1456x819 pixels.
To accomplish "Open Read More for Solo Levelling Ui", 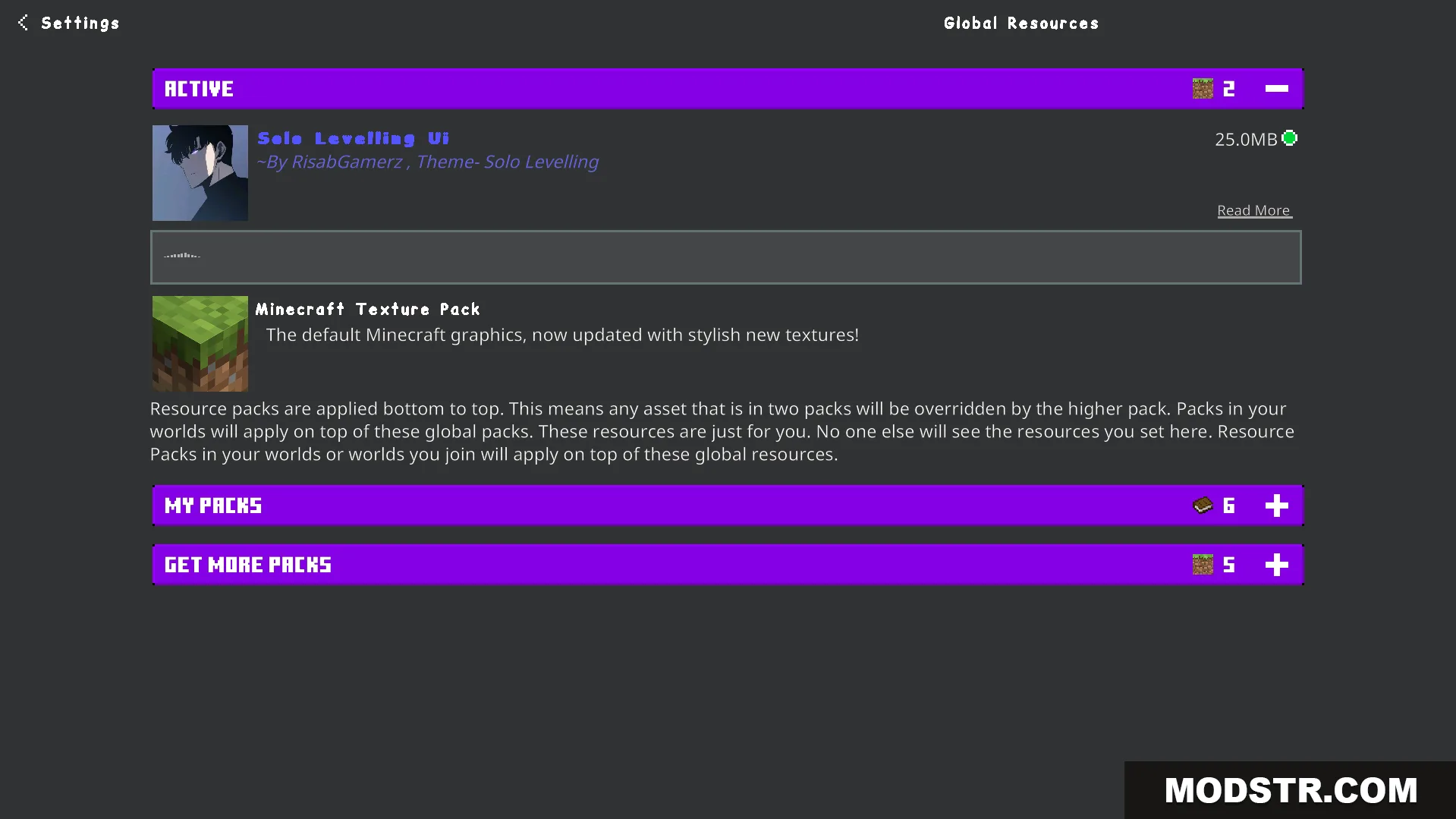I will tap(1254, 210).
